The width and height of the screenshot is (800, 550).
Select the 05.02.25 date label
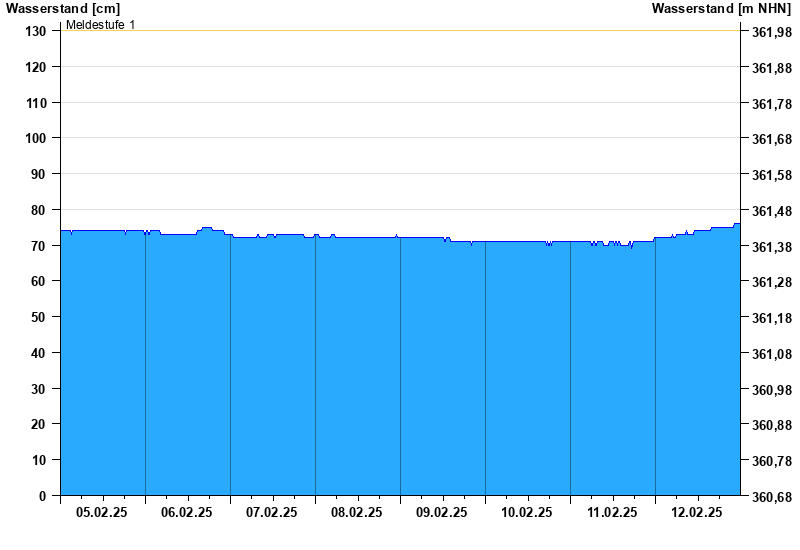(102, 512)
